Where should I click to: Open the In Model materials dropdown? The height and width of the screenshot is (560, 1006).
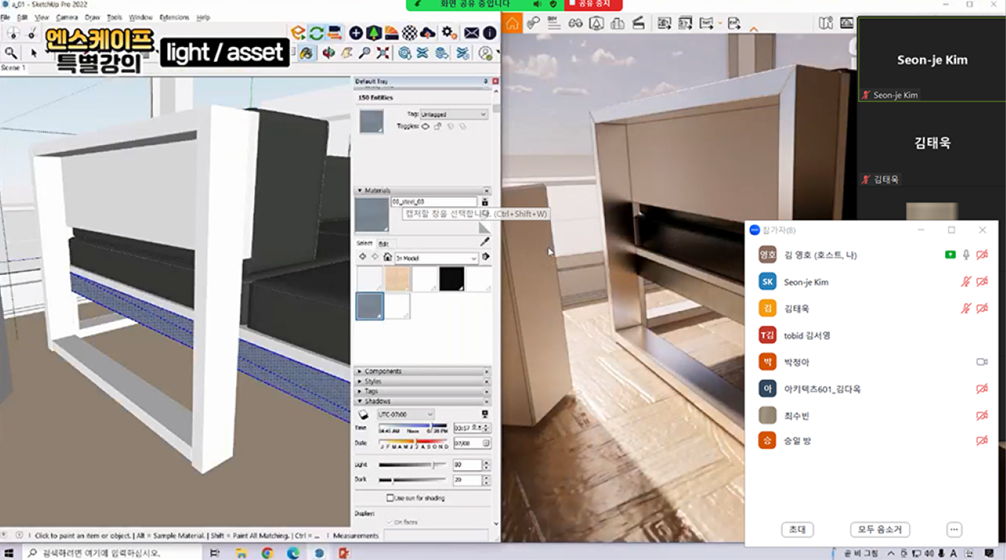(436, 258)
